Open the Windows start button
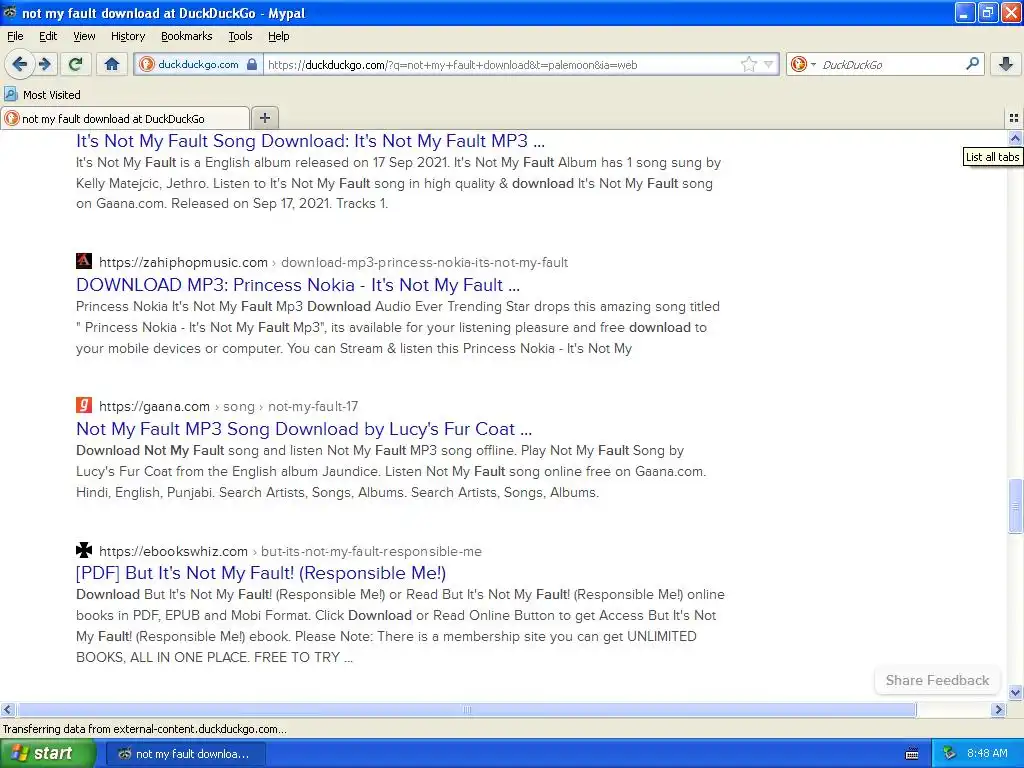The image size is (1024, 768). [x=48, y=754]
